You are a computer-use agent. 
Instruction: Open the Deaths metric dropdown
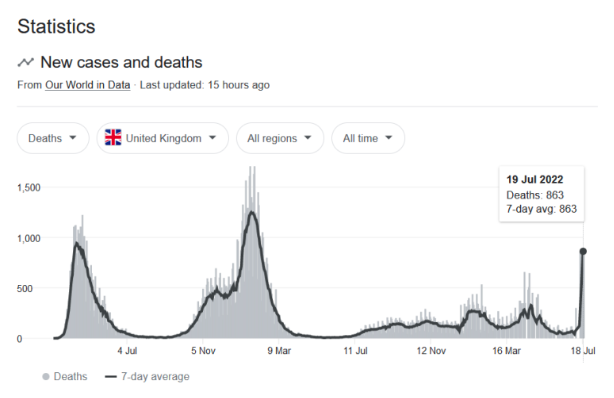[x=53, y=138]
